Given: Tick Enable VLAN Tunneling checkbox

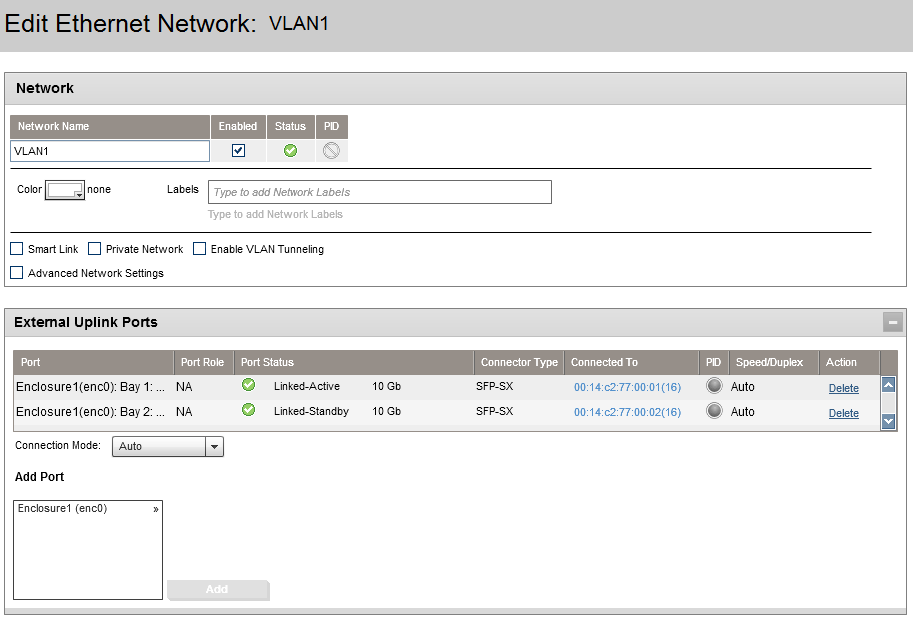Looking at the screenshot, I should [200, 249].
